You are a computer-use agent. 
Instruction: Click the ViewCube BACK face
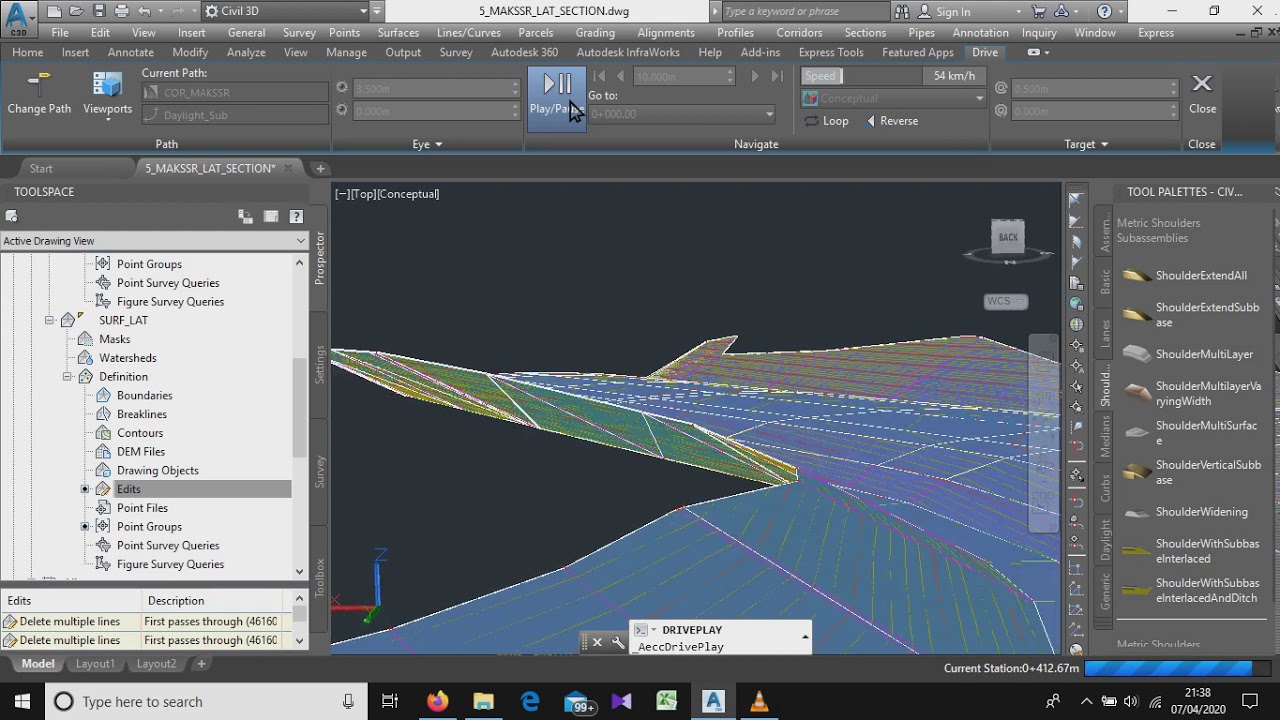(1008, 237)
